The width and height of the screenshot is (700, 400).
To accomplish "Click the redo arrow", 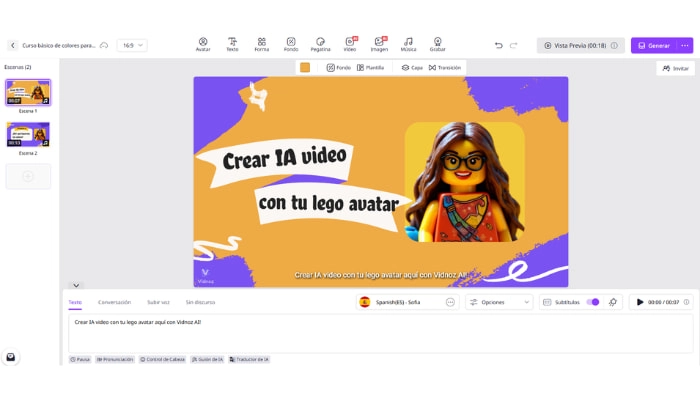I will [513, 45].
